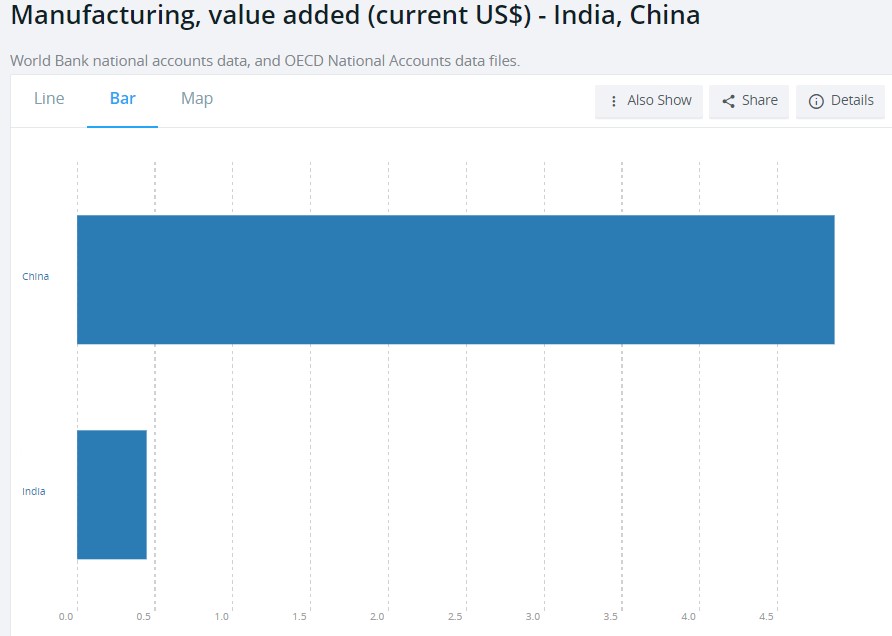Click the World Bank data source subtitle

click(265, 61)
